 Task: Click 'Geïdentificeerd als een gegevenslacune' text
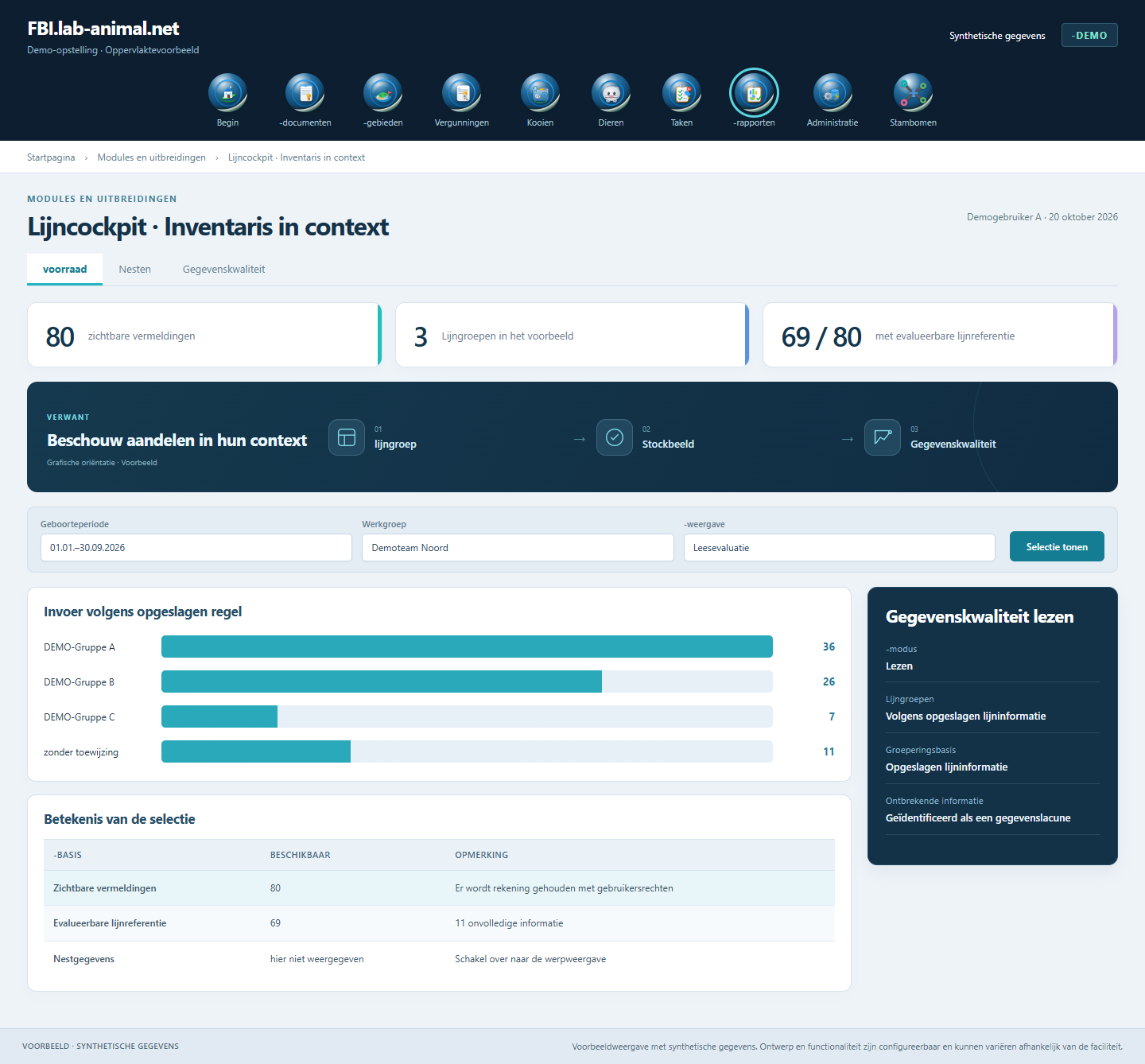[x=978, y=817]
